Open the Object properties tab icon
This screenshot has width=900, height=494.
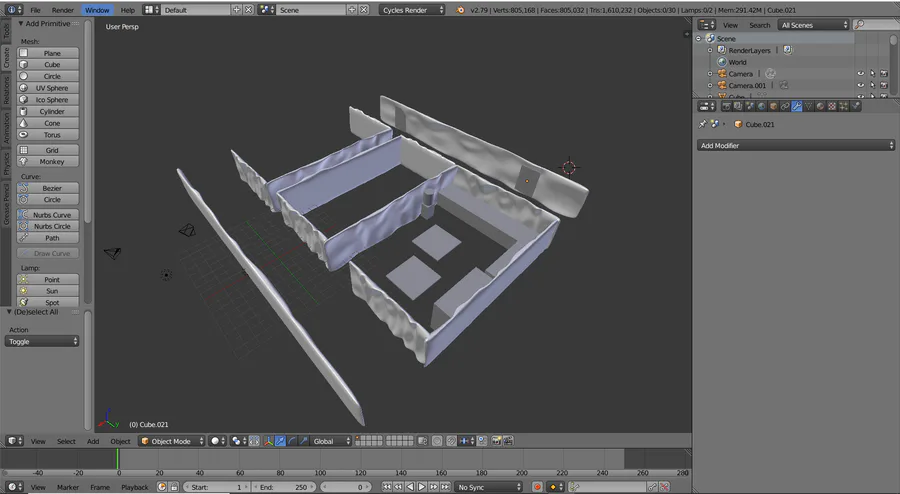(773, 106)
